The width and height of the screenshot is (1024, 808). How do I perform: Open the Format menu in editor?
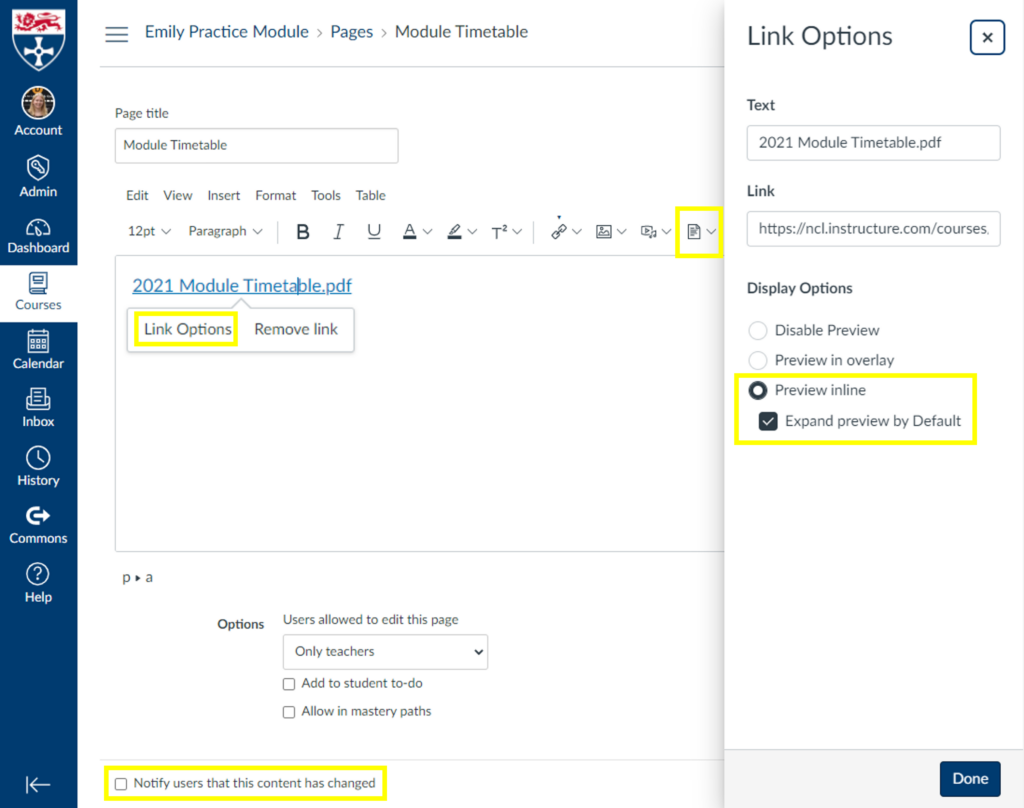275,195
